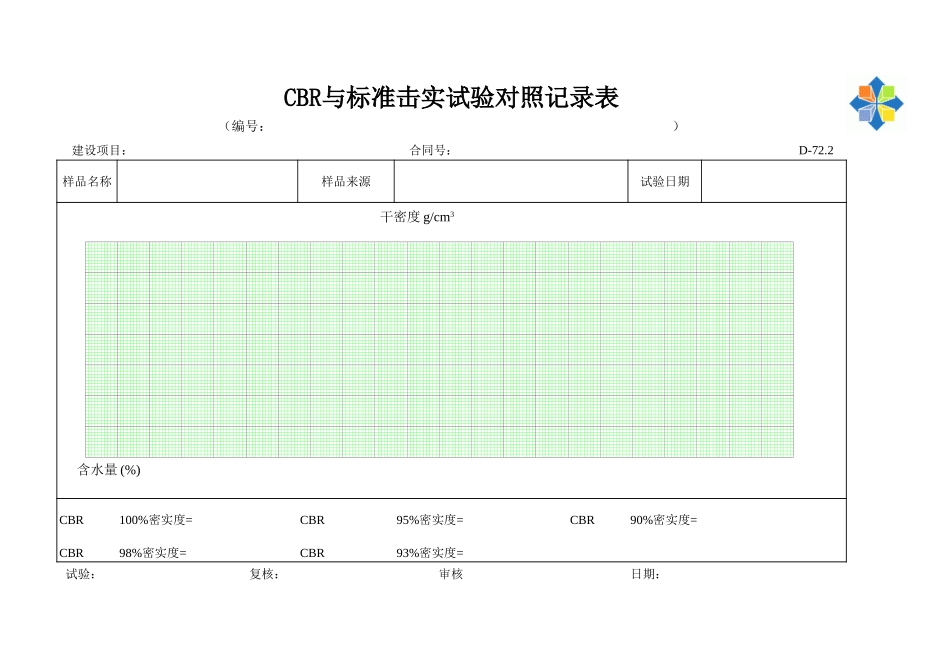Click the empty cell beside 试验日期
Viewport: 950px width, 672px height.
click(775, 181)
